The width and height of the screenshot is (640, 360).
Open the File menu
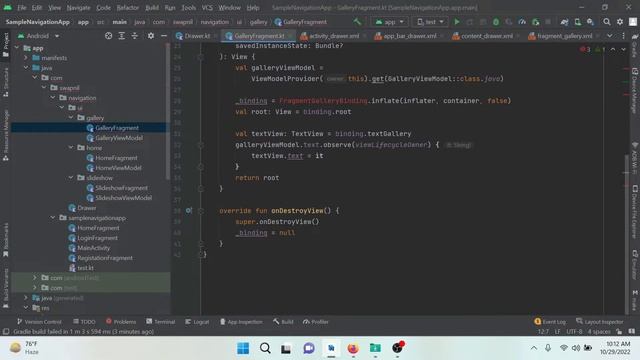(x=22, y=7)
